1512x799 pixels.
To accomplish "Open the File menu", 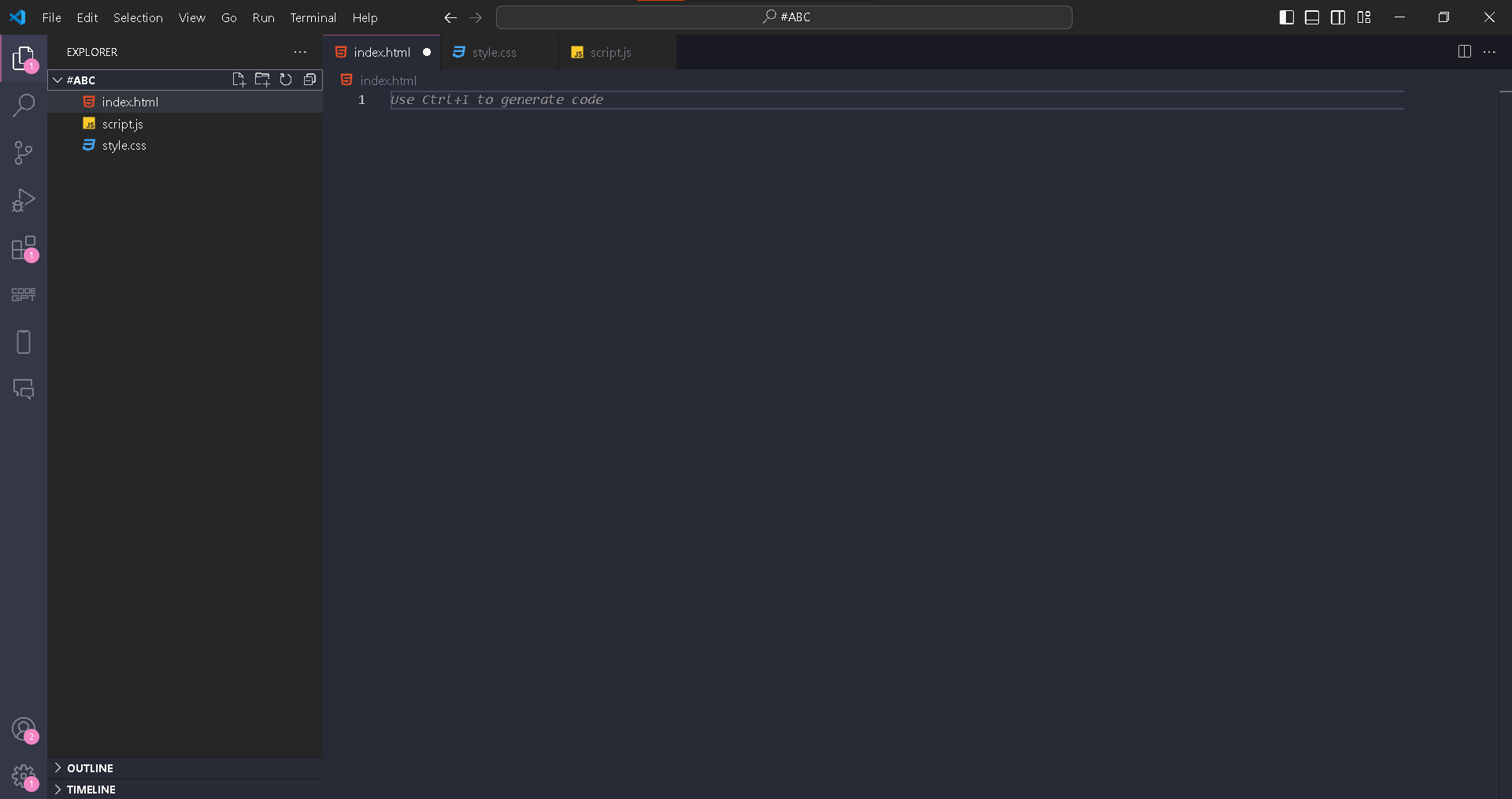I will pos(51,17).
